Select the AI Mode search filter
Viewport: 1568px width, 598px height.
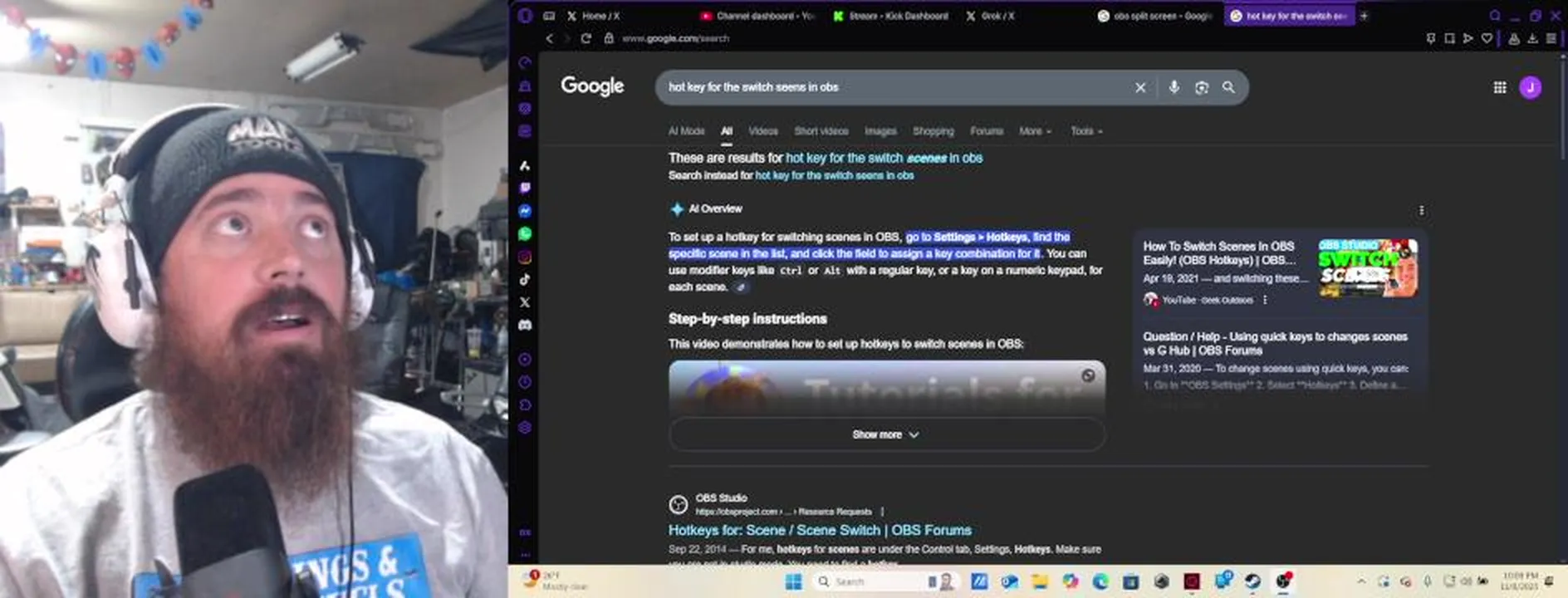tap(686, 131)
